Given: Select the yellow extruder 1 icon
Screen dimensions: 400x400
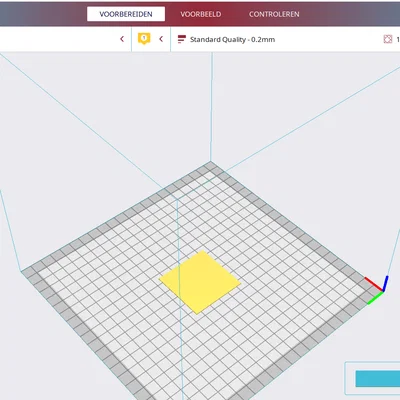Looking at the screenshot, I should [144, 39].
